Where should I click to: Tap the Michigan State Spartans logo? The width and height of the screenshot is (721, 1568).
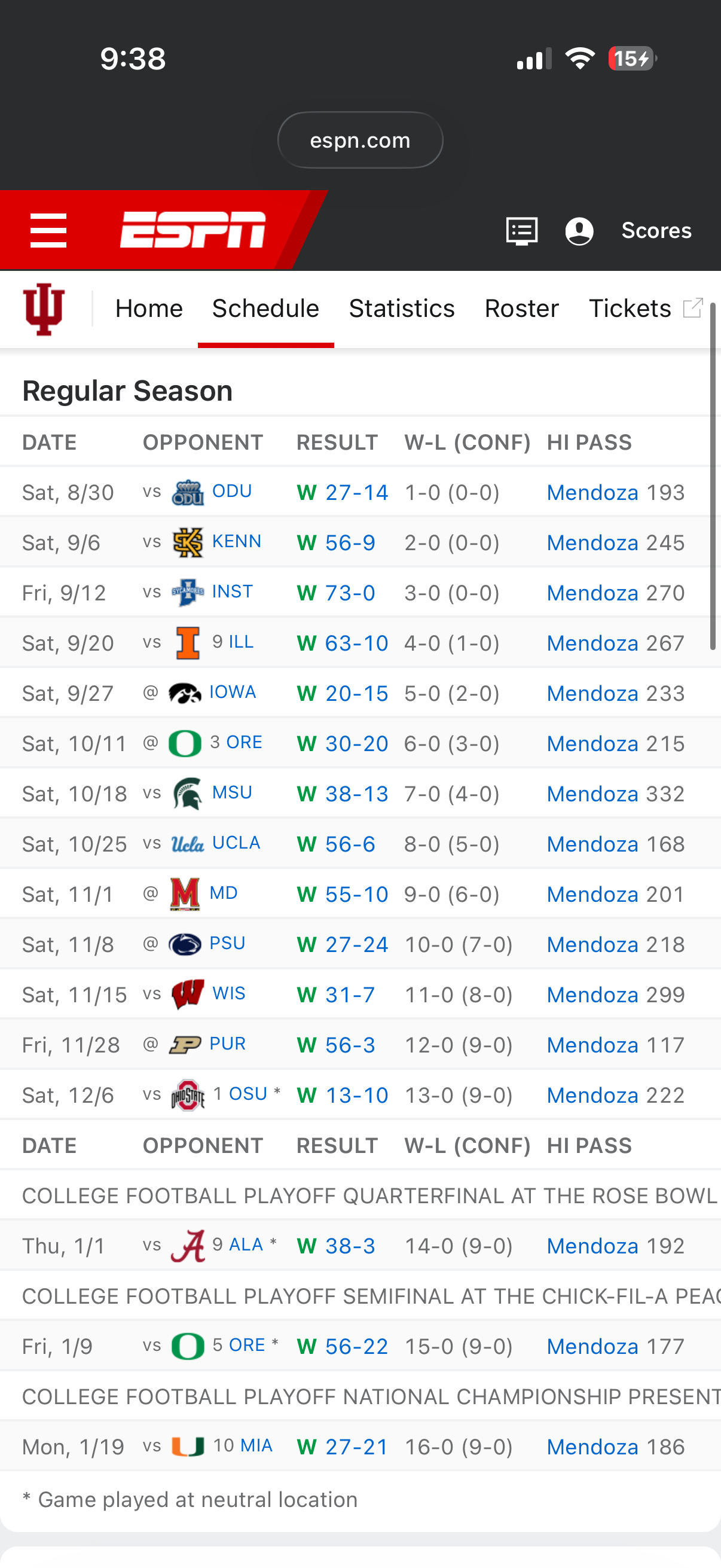point(188,794)
